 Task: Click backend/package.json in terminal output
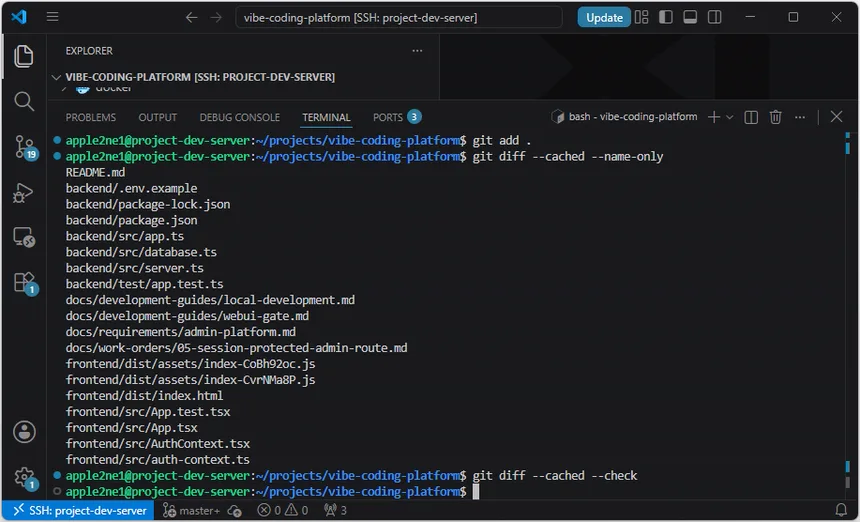(132, 220)
